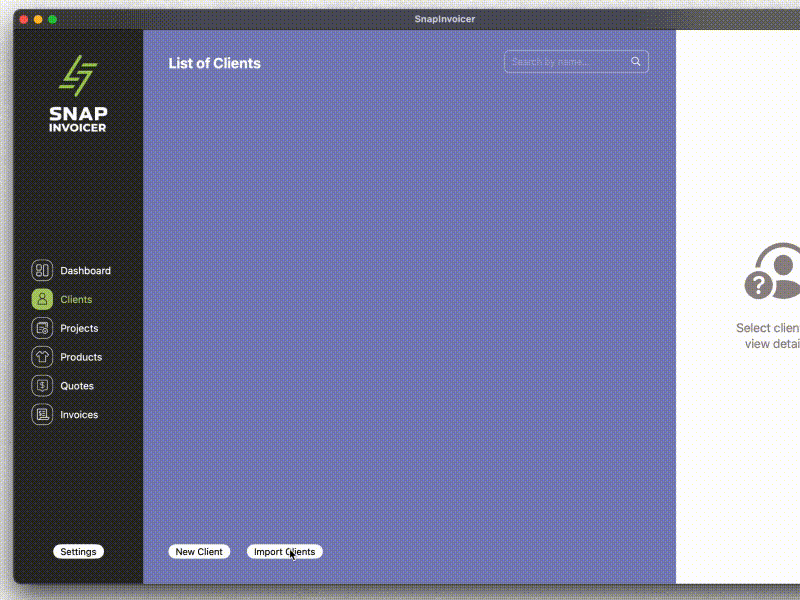Switch to Invoices section label

coord(79,415)
